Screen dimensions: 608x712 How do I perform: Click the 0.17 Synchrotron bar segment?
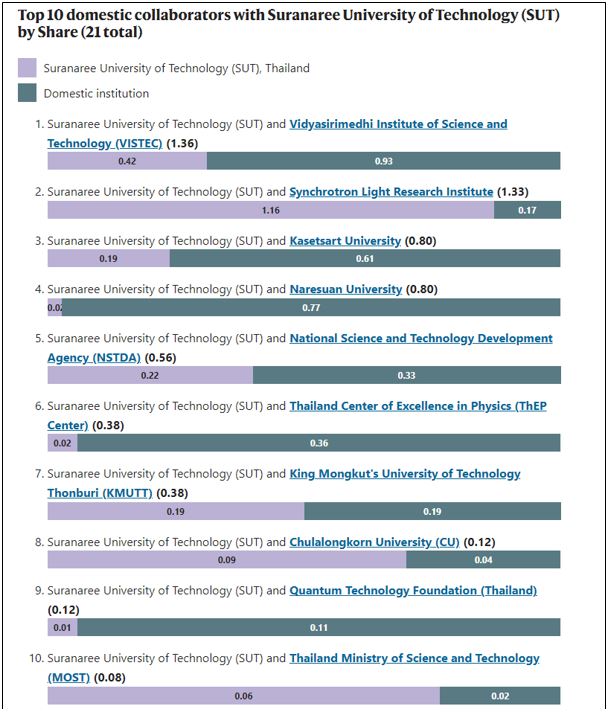pyautogui.click(x=527, y=210)
